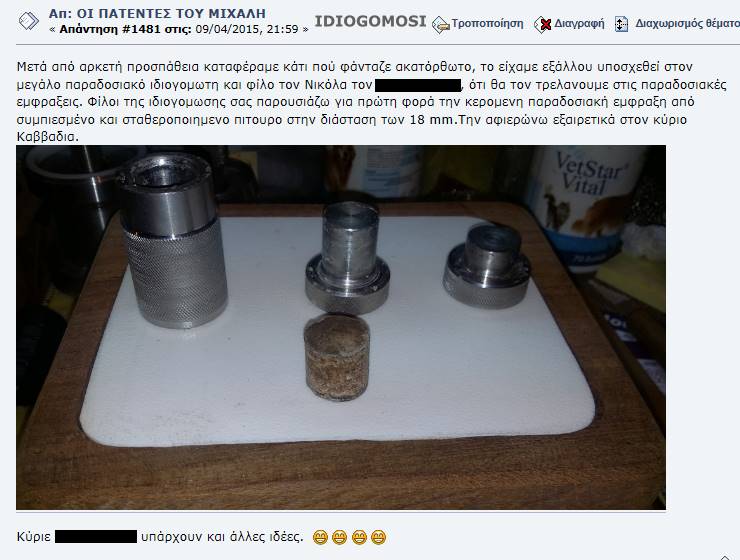This screenshot has width=740, height=560.
Task: Click the third grinning smiley emoji
Action: click(359, 537)
